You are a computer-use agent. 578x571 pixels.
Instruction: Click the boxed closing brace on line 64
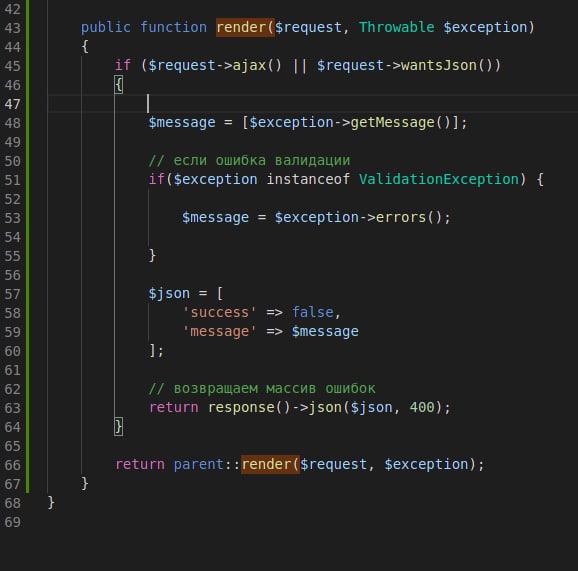118,427
